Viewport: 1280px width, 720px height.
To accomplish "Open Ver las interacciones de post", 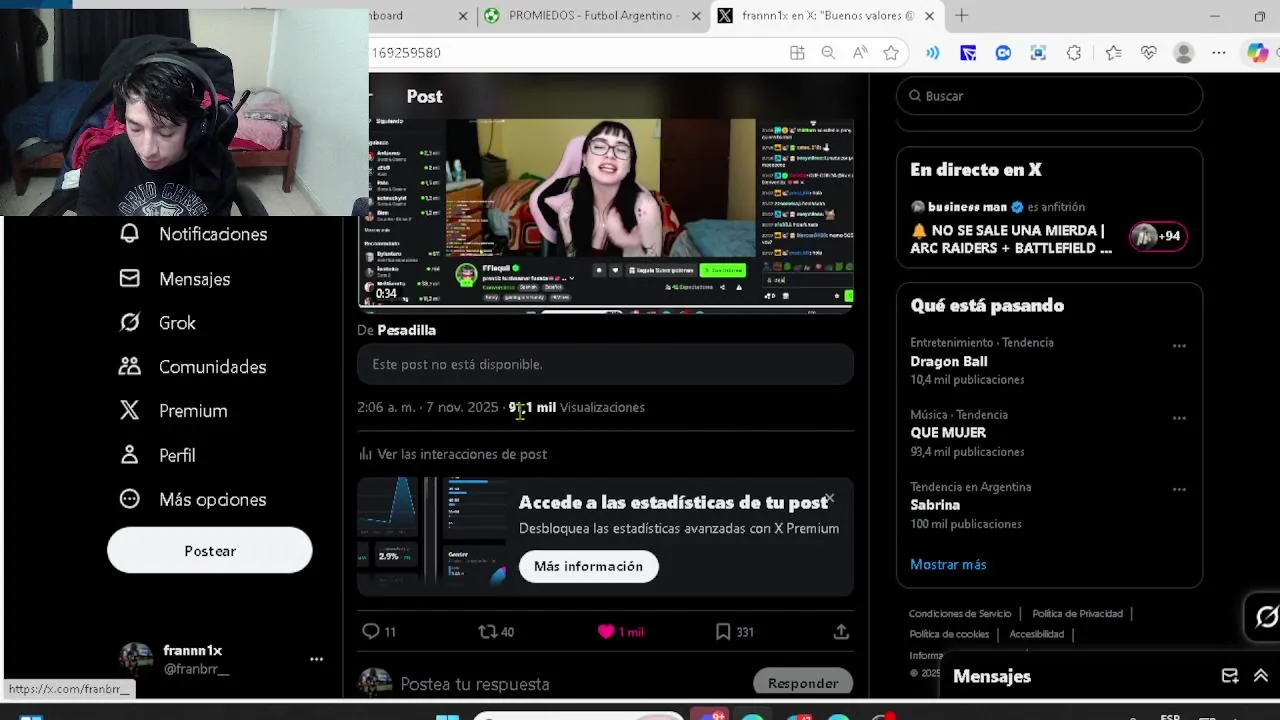I will click(452, 454).
